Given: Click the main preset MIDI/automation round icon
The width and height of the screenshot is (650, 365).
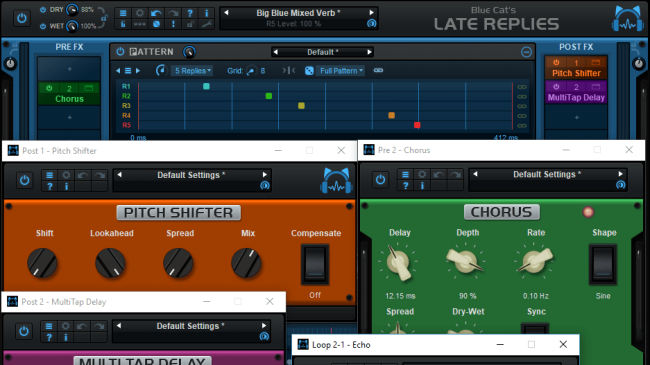Looking at the screenshot, I should tap(371, 24).
